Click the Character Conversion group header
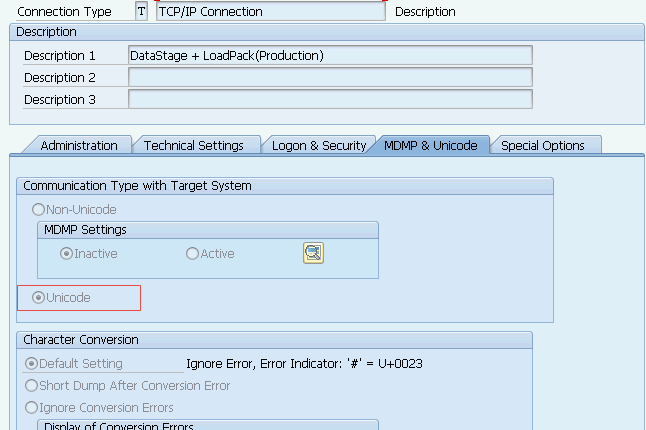646x430 pixels. [x=274, y=340]
